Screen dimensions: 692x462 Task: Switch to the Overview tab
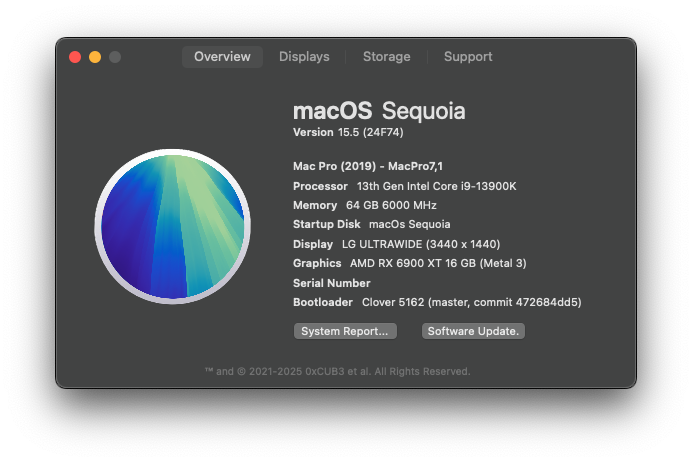point(222,57)
